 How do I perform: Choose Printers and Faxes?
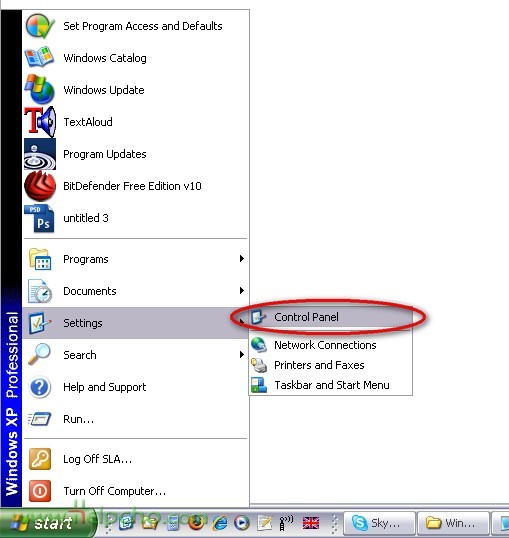[x=331, y=365]
